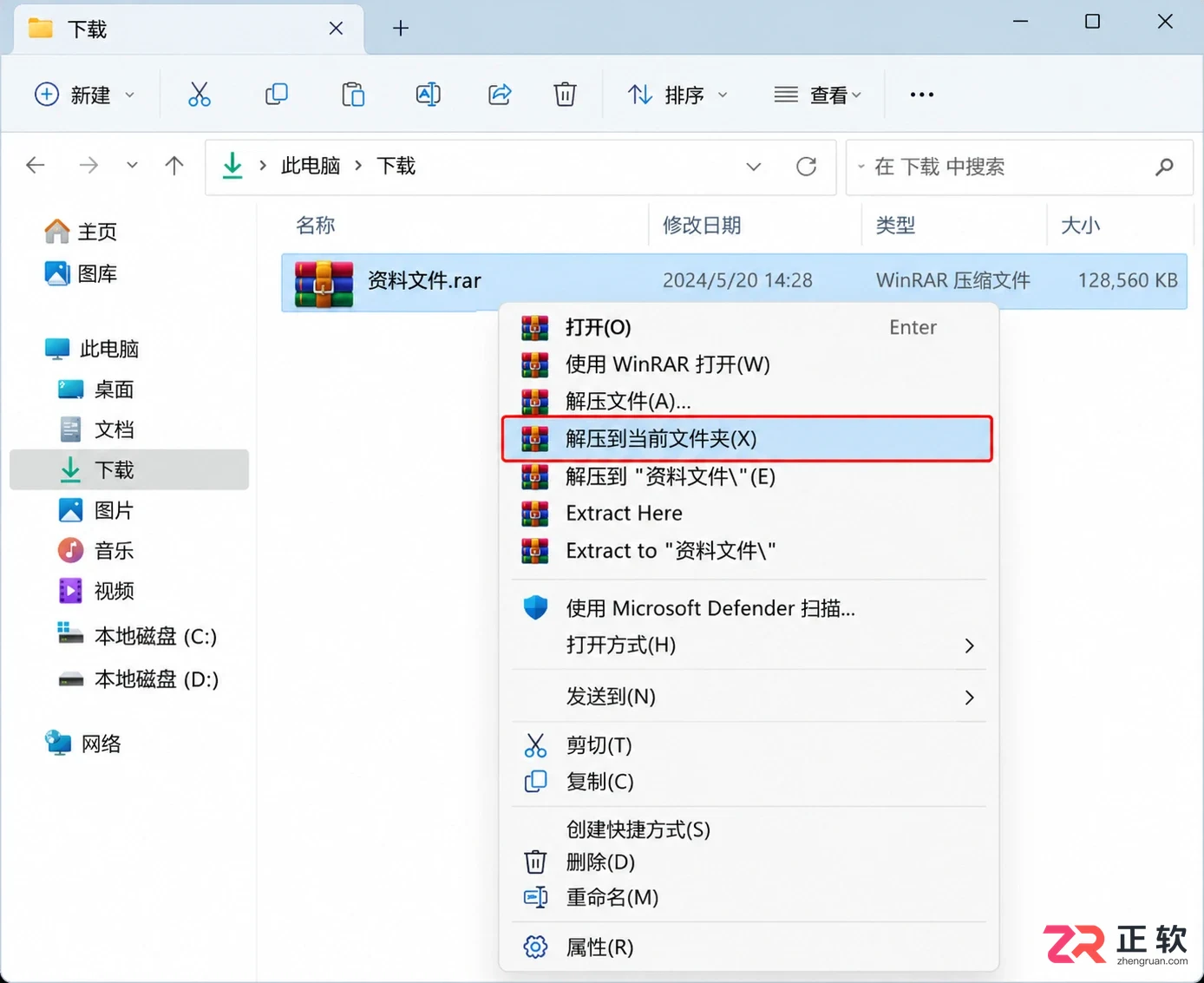The height and width of the screenshot is (983, 1204).
Task: Click the Delete trash icon in toolbar
Action: pos(565,95)
